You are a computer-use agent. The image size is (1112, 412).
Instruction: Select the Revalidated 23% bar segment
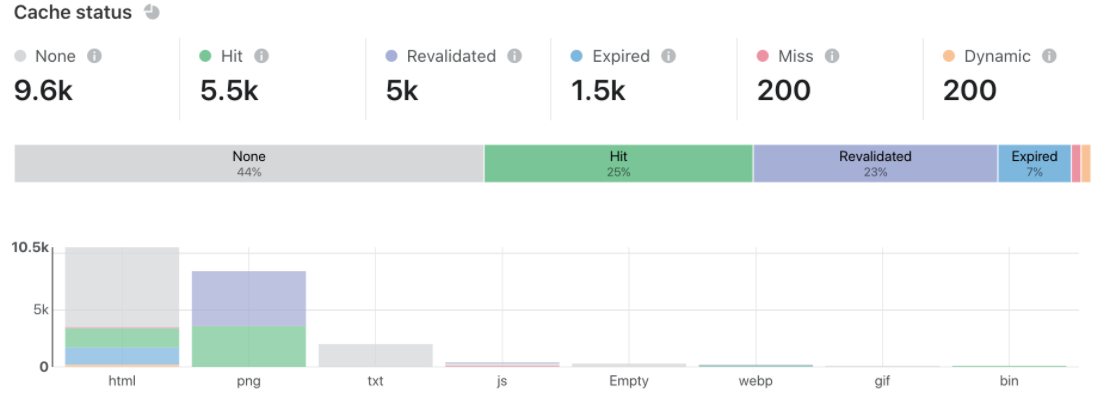(875, 163)
